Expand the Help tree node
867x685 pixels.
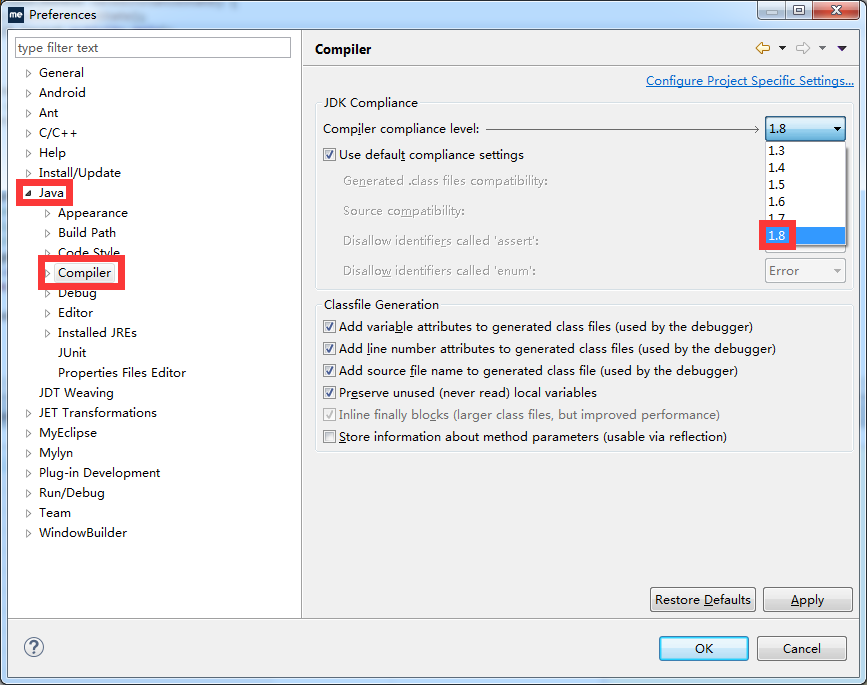[28, 153]
